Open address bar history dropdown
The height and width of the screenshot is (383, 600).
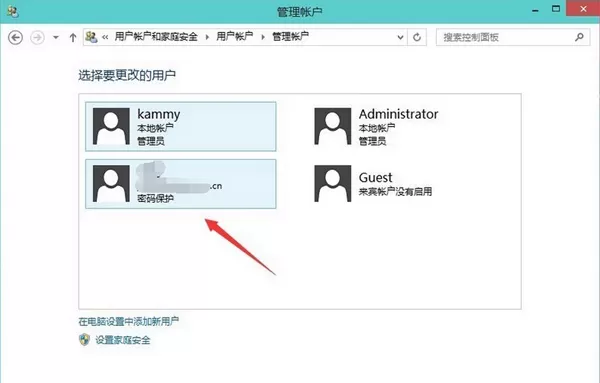pyautogui.click(x=400, y=37)
